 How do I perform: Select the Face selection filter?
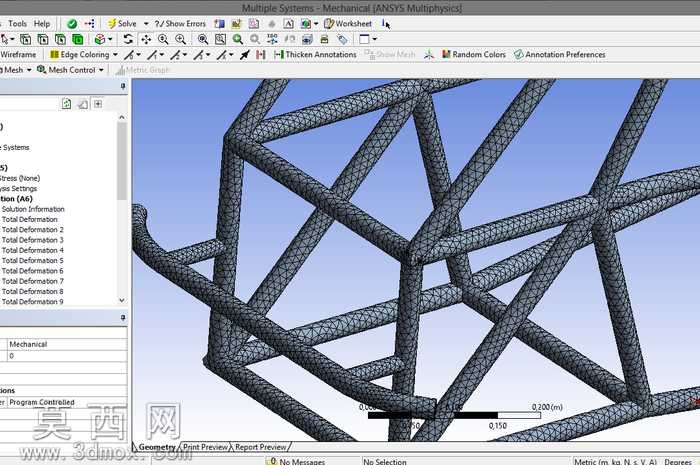[60, 39]
